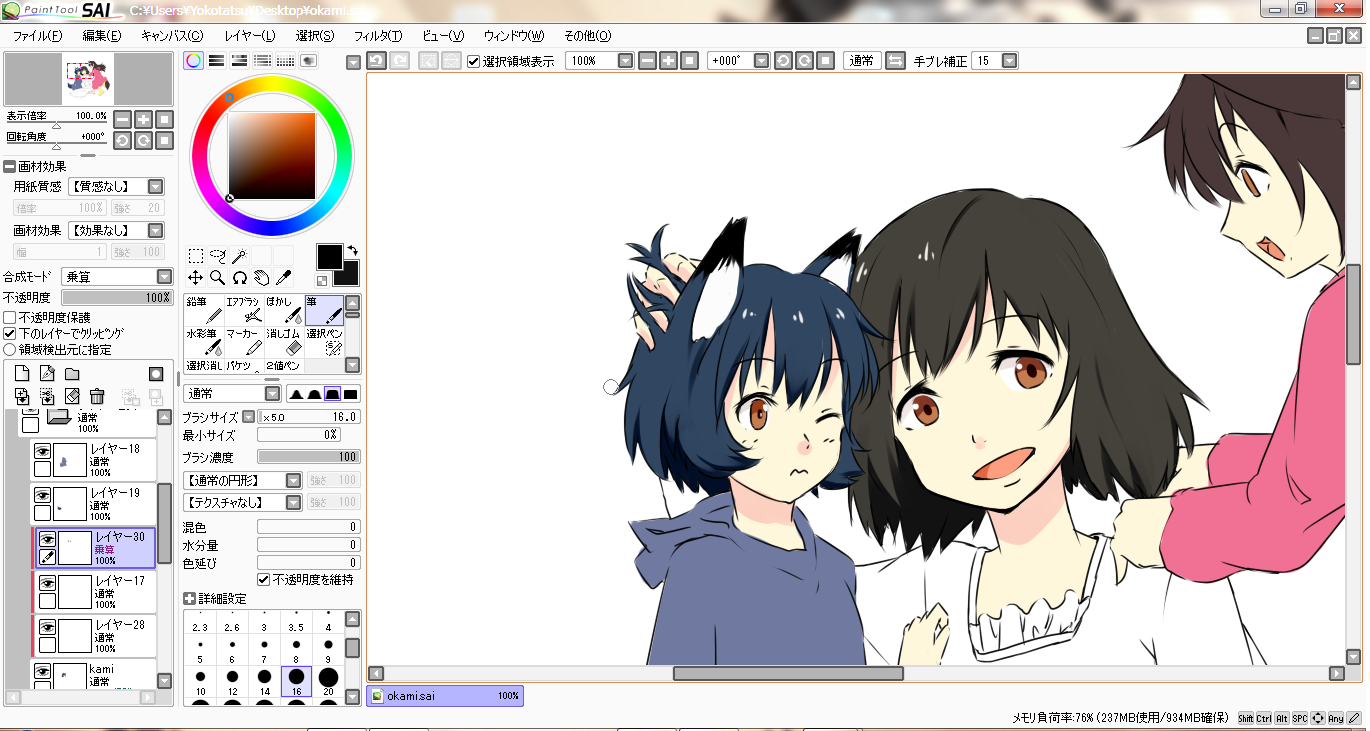Toggle 選択領域表示 selection display checkbox
The height and width of the screenshot is (731, 1370).
click(x=474, y=61)
